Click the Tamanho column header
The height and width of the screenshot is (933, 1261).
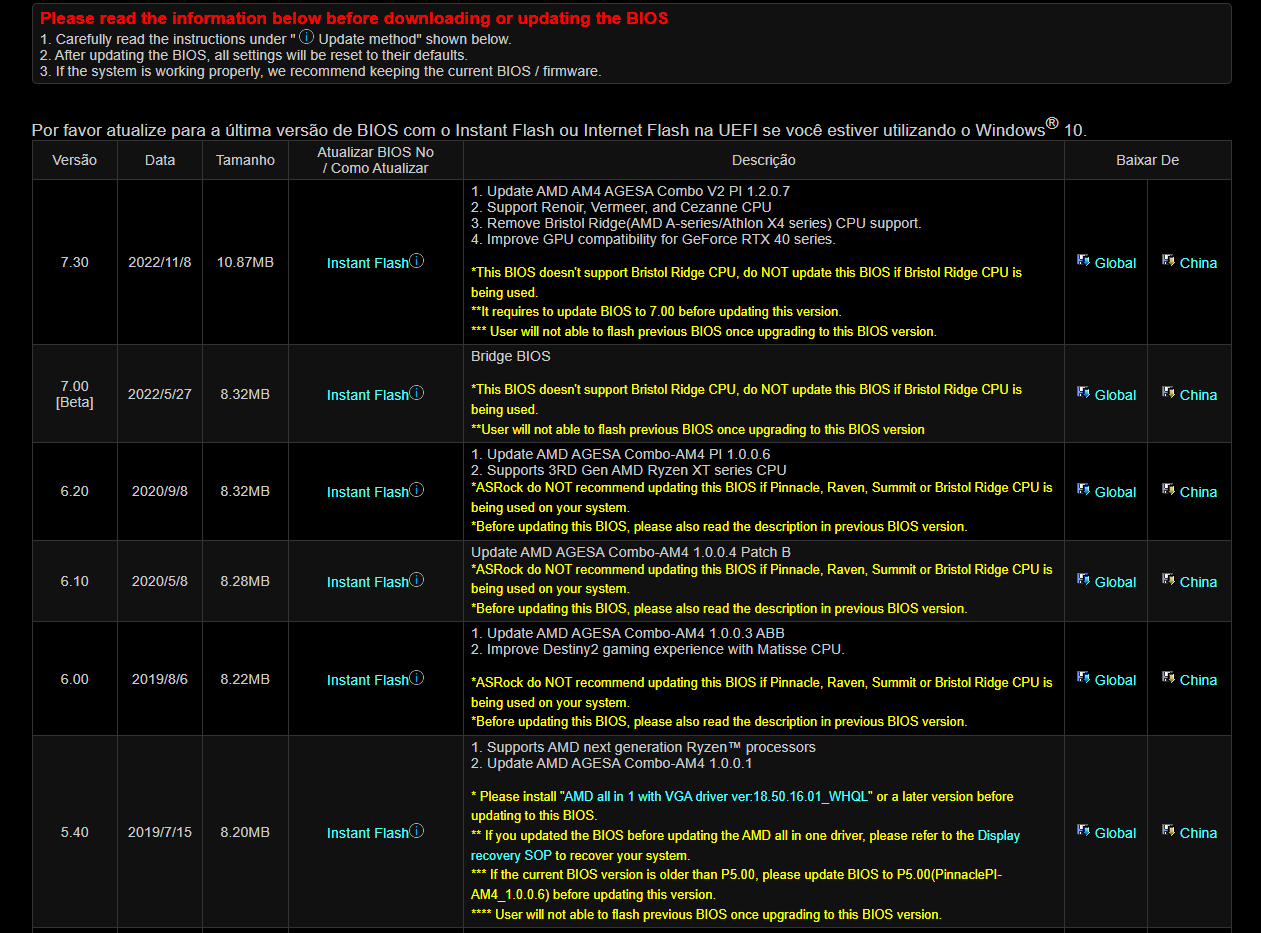(245, 160)
